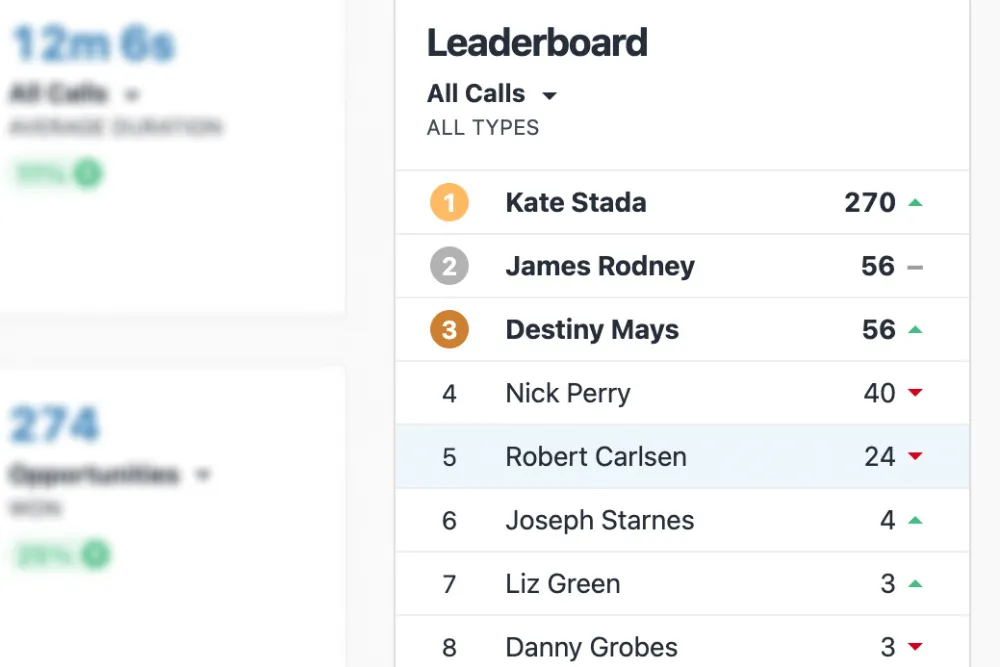Click the silver second-place rank badge
The image size is (1000, 667).
[449, 266]
